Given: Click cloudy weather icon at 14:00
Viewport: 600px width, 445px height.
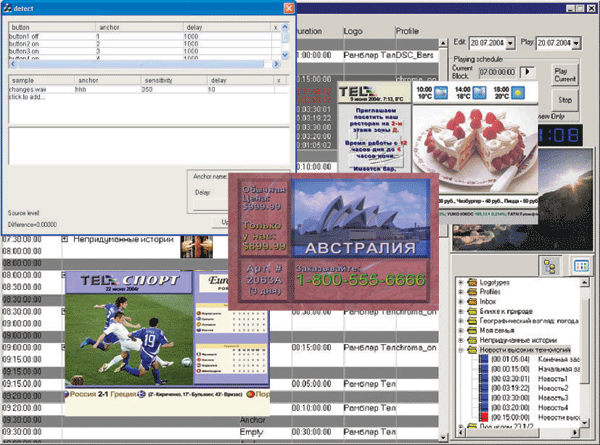Looking at the screenshot, I should point(479,93).
